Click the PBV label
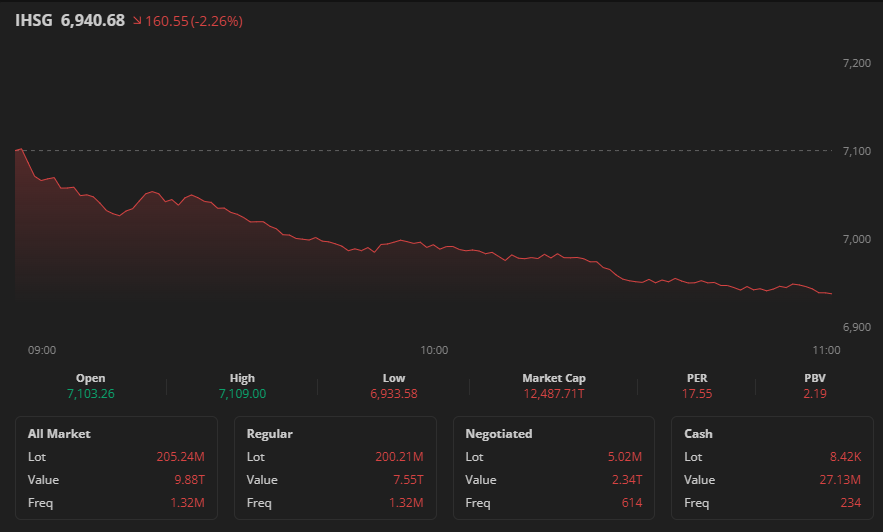 (815, 378)
